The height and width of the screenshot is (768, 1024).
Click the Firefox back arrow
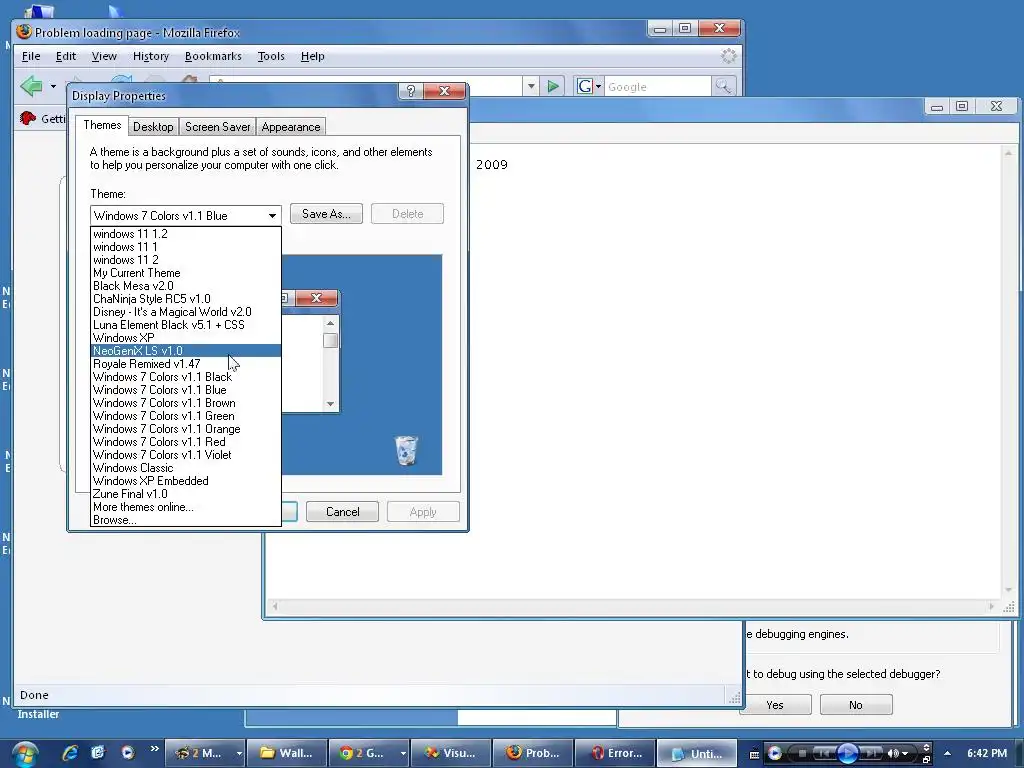(x=31, y=86)
